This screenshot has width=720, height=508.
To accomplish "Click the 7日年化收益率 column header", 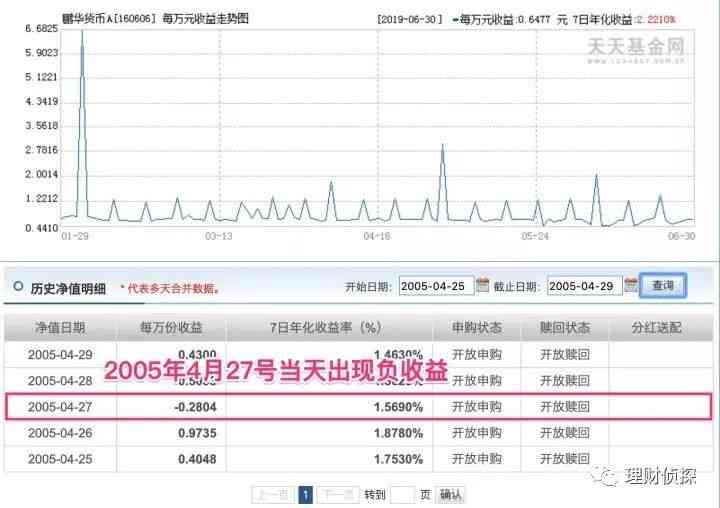I will pos(326,328).
